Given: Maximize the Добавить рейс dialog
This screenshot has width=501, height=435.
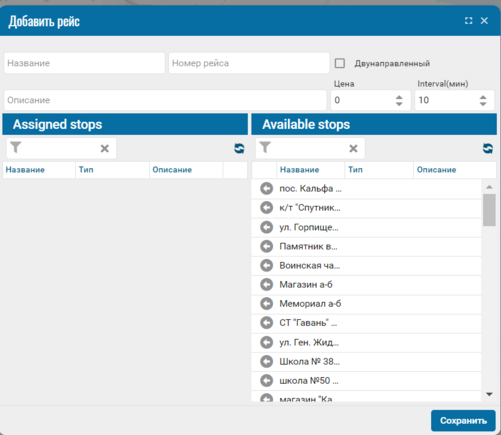Looking at the screenshot, I should pos(468,21).
